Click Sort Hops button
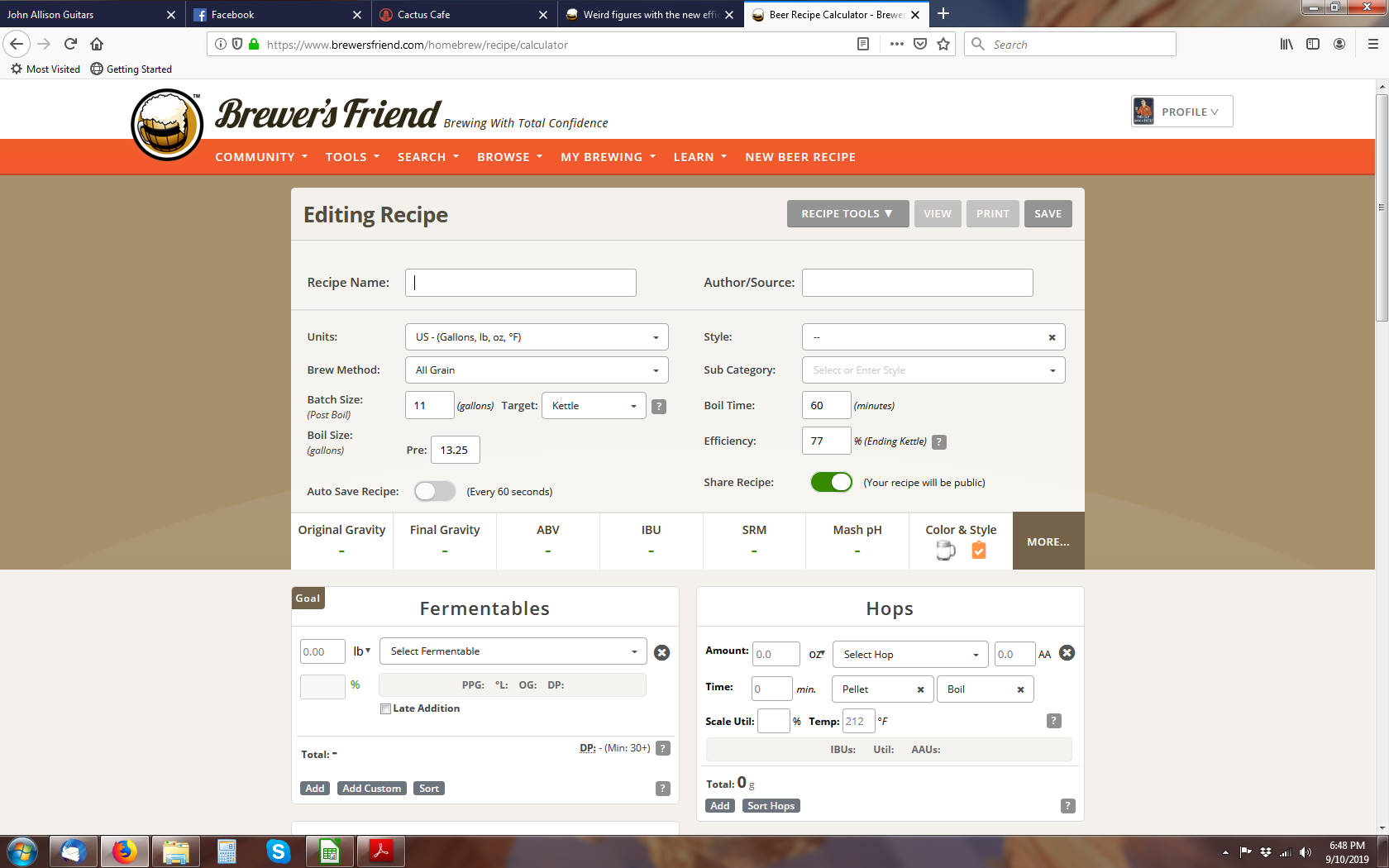Image resolution: width=1389 pixels, height=868 pixels. [771, 806]
